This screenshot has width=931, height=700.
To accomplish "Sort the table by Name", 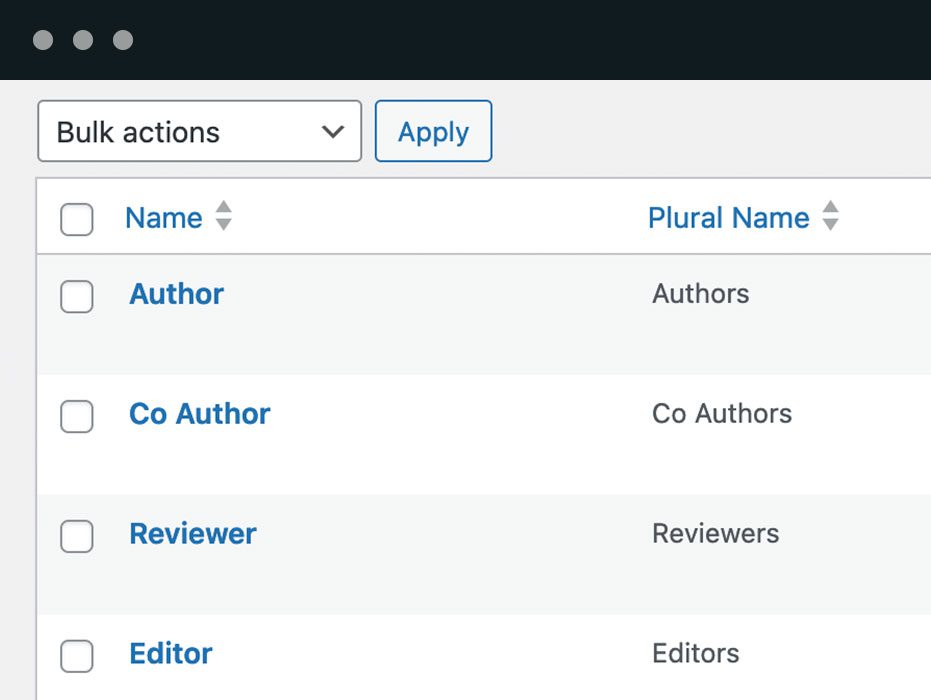I will [162, 217].
